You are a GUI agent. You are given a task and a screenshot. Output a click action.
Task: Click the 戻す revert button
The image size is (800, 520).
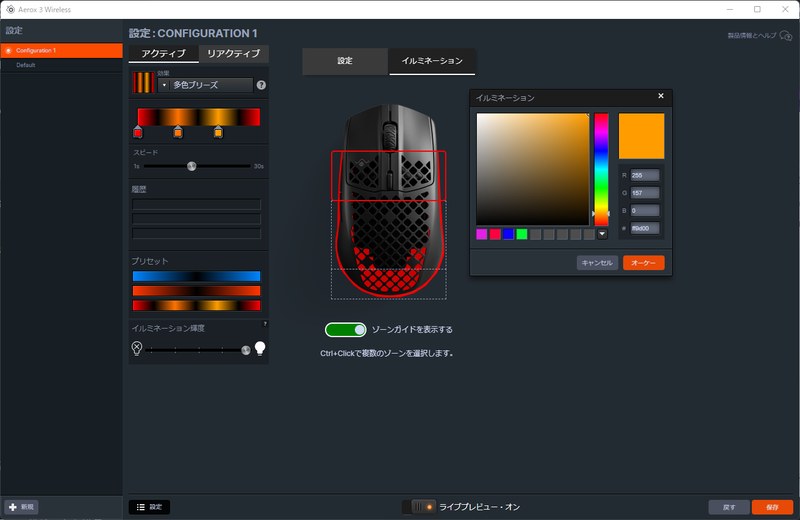[x=729, y=507]
